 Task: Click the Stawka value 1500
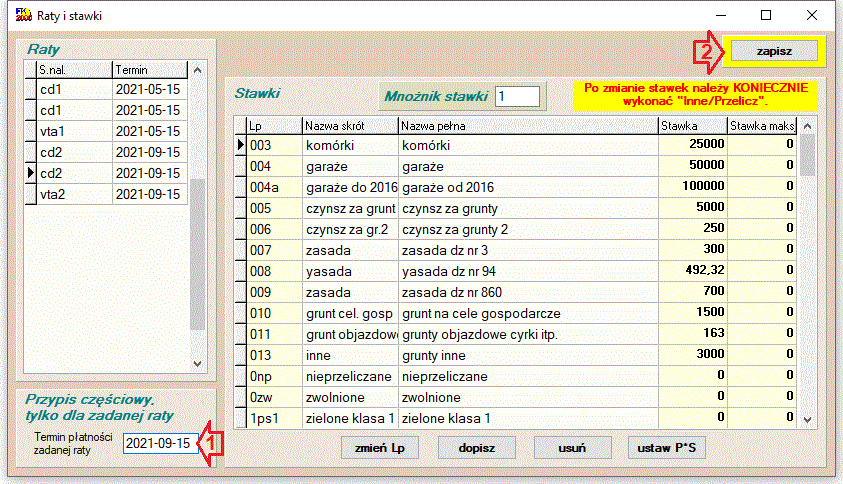(x=693, y=312)
